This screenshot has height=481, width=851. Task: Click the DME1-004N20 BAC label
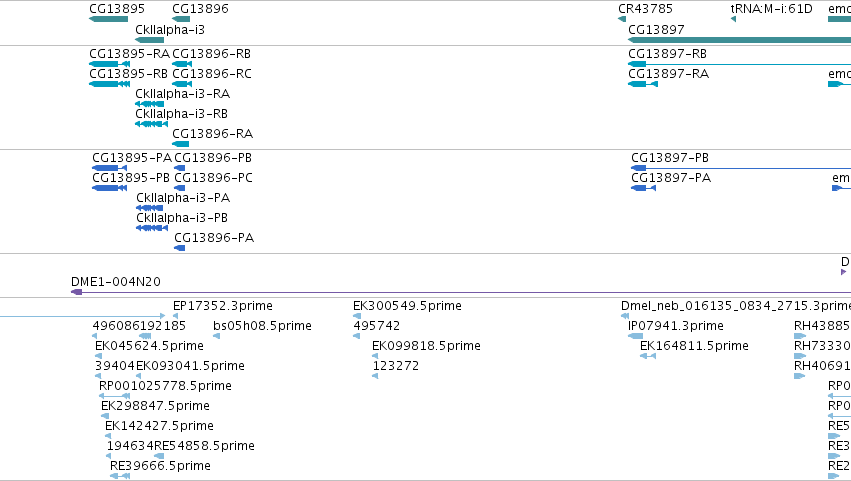point(116,282)
